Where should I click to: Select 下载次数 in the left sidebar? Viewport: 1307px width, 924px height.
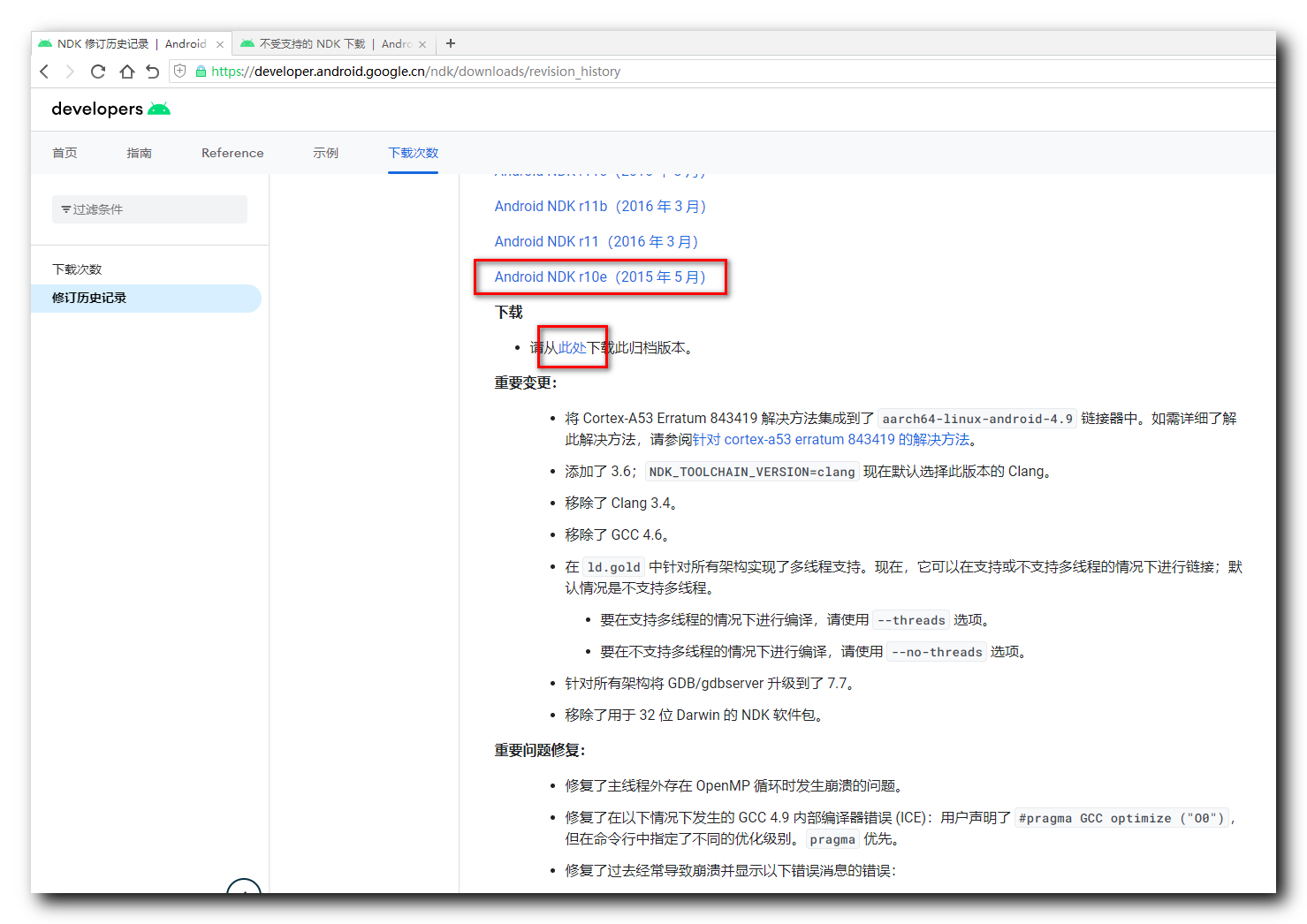77,269
